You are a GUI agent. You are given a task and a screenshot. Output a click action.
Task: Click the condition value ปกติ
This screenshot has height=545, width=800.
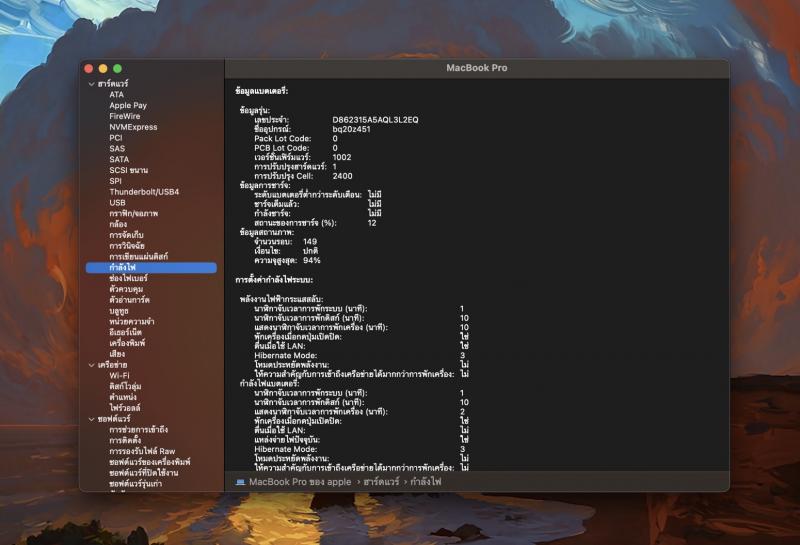[x=310, y=251]
